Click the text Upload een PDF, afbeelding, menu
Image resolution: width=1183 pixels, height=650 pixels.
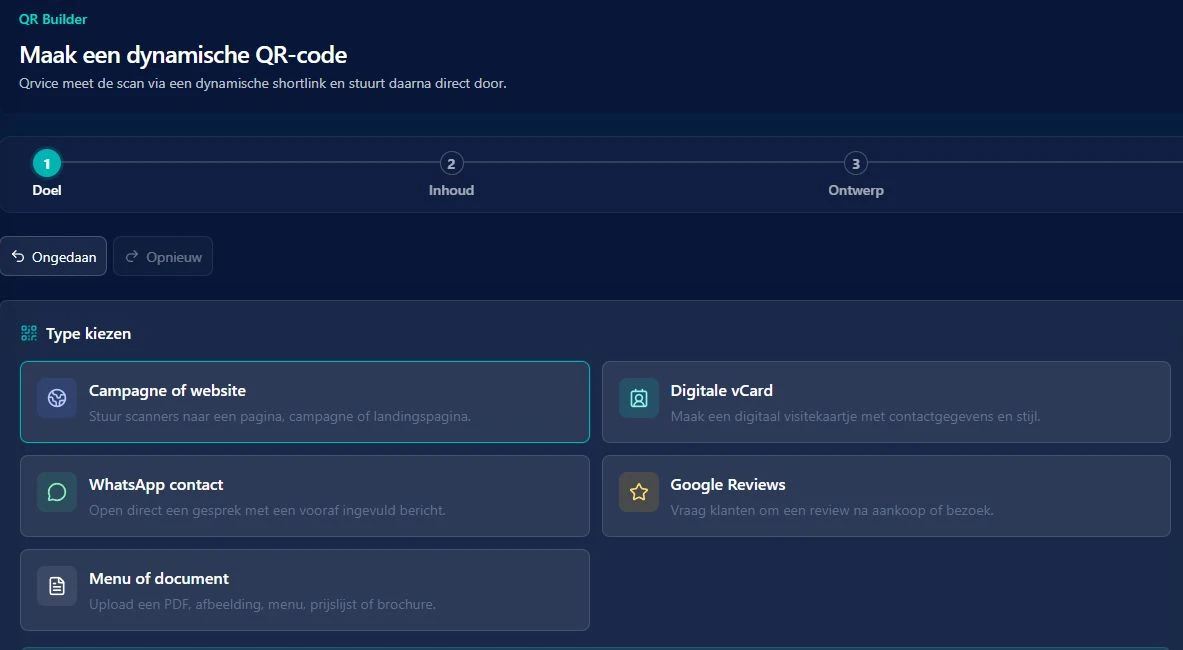(198, 604)
